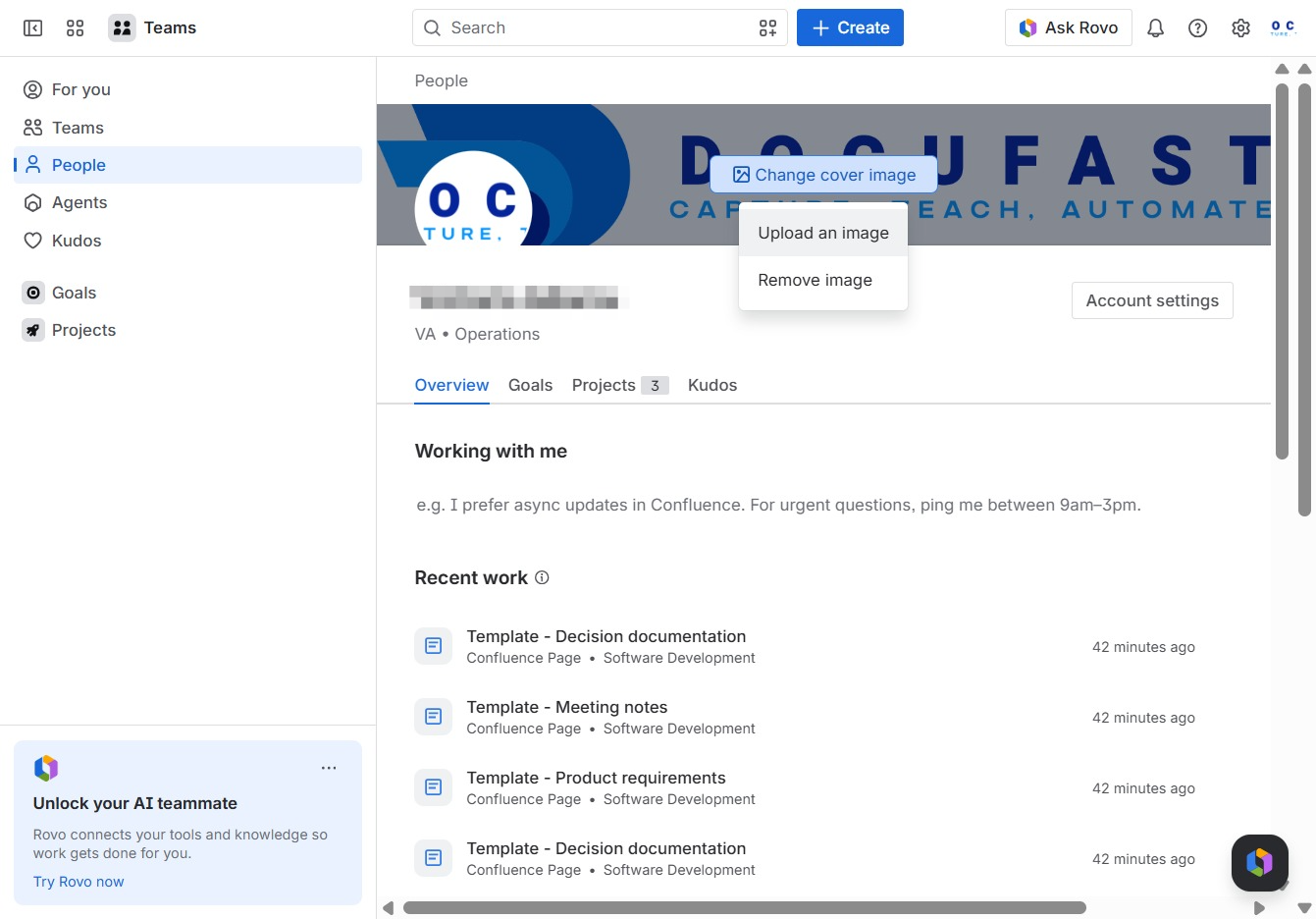Click the Projects count badge 3
The image size is (1316, 919).
click(x=655, y=385)
